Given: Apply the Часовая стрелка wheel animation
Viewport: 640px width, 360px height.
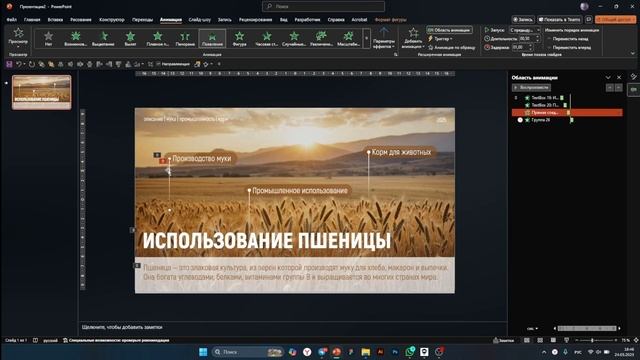Looking at the screenshot, I should point(267,38).
